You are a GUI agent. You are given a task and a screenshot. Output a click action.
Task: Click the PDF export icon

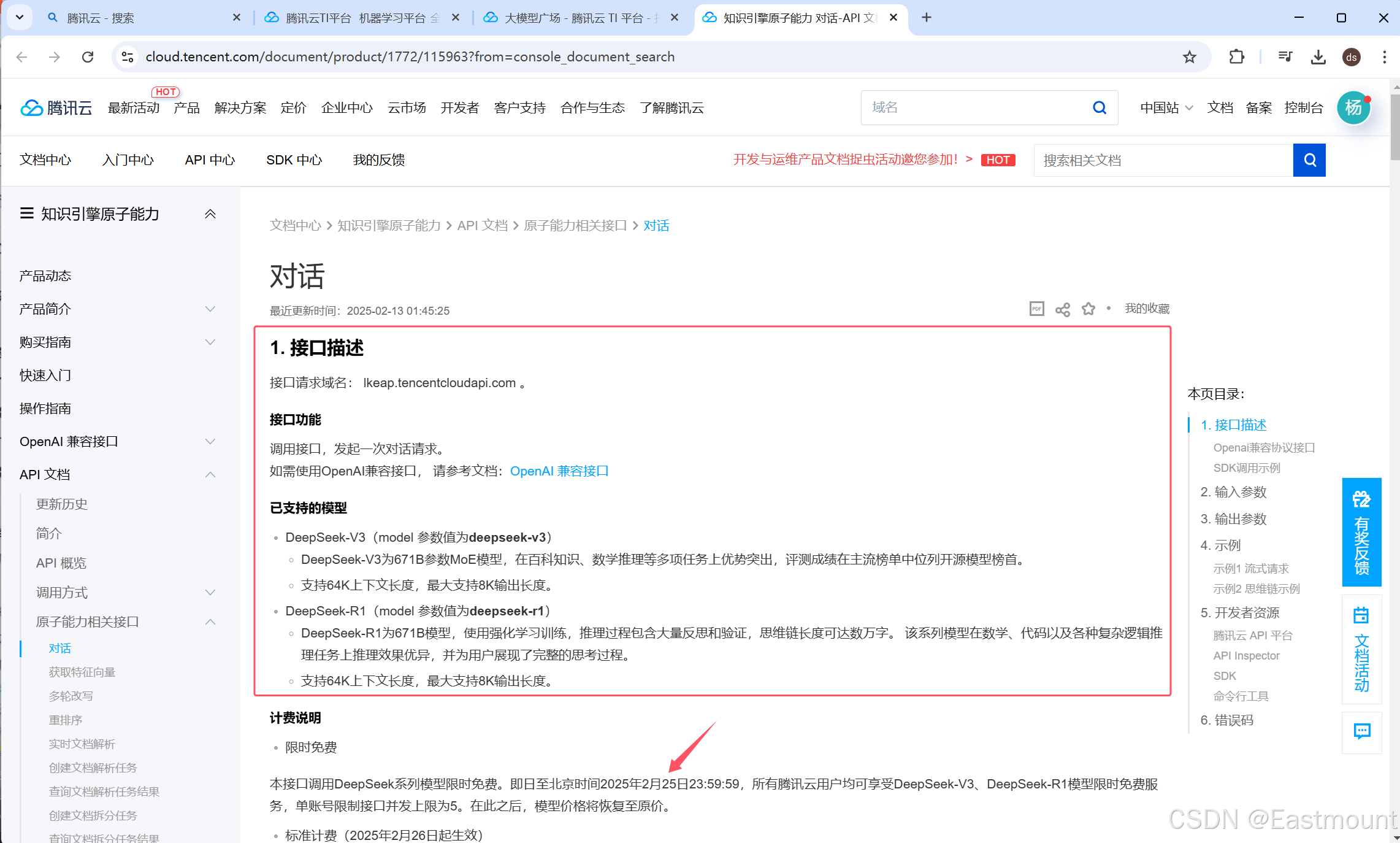[x=1036, y=309]
